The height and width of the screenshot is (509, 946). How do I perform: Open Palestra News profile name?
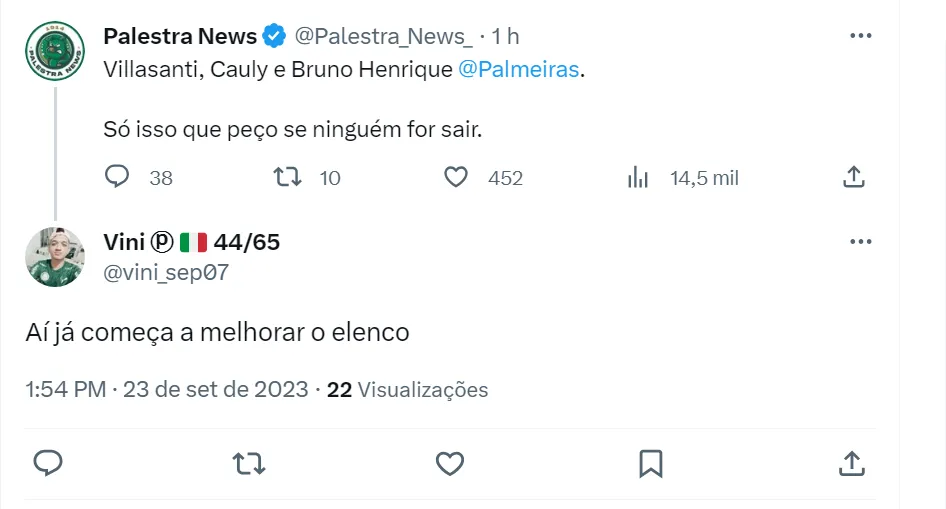tap(180, 37)
